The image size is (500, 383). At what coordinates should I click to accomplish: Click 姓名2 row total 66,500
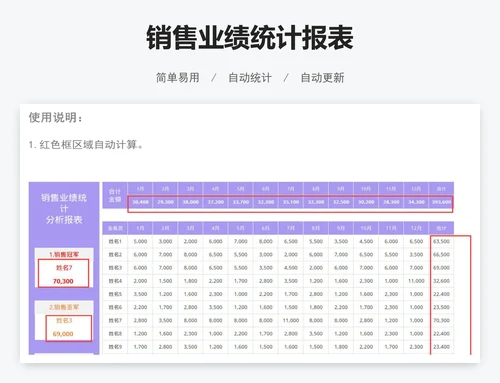point(441,255)
